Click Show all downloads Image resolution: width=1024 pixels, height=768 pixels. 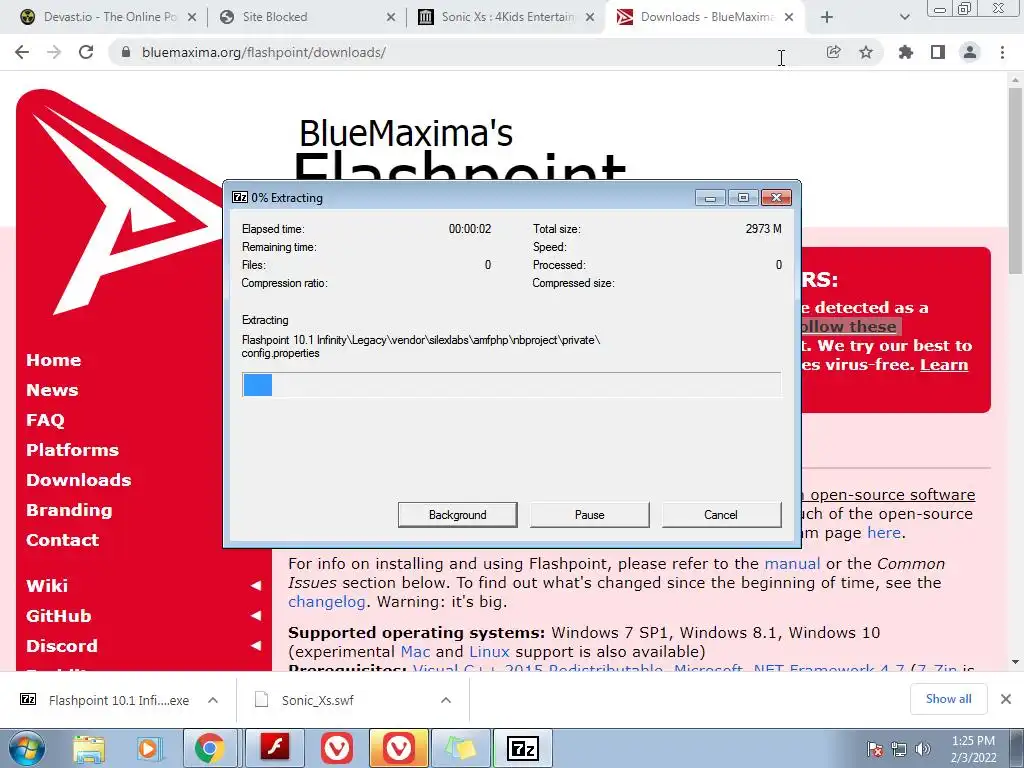(x=948, y=699)
